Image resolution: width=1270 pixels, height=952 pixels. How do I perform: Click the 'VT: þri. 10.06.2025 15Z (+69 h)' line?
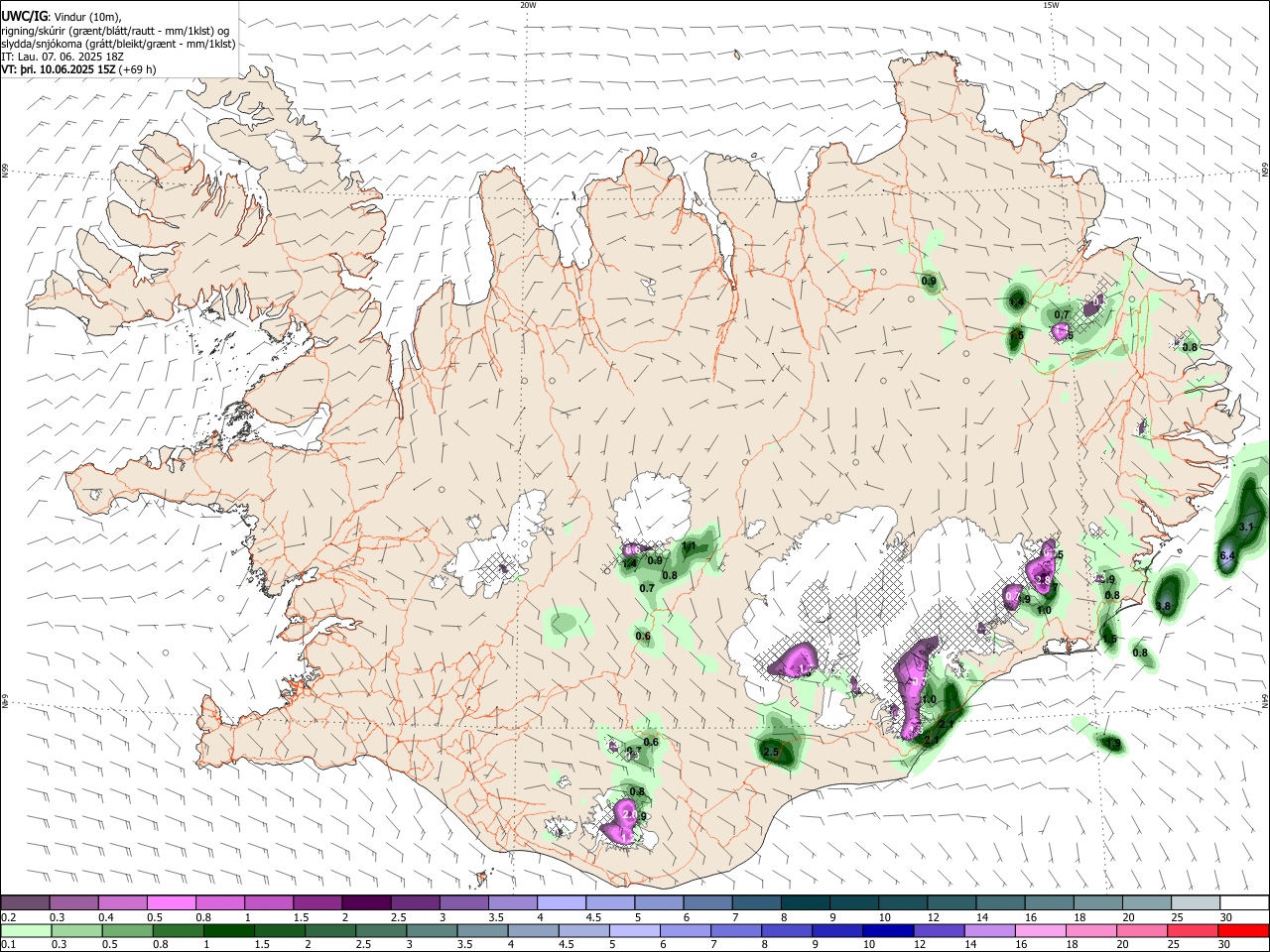pyautogui.click(x=78, y=69)
